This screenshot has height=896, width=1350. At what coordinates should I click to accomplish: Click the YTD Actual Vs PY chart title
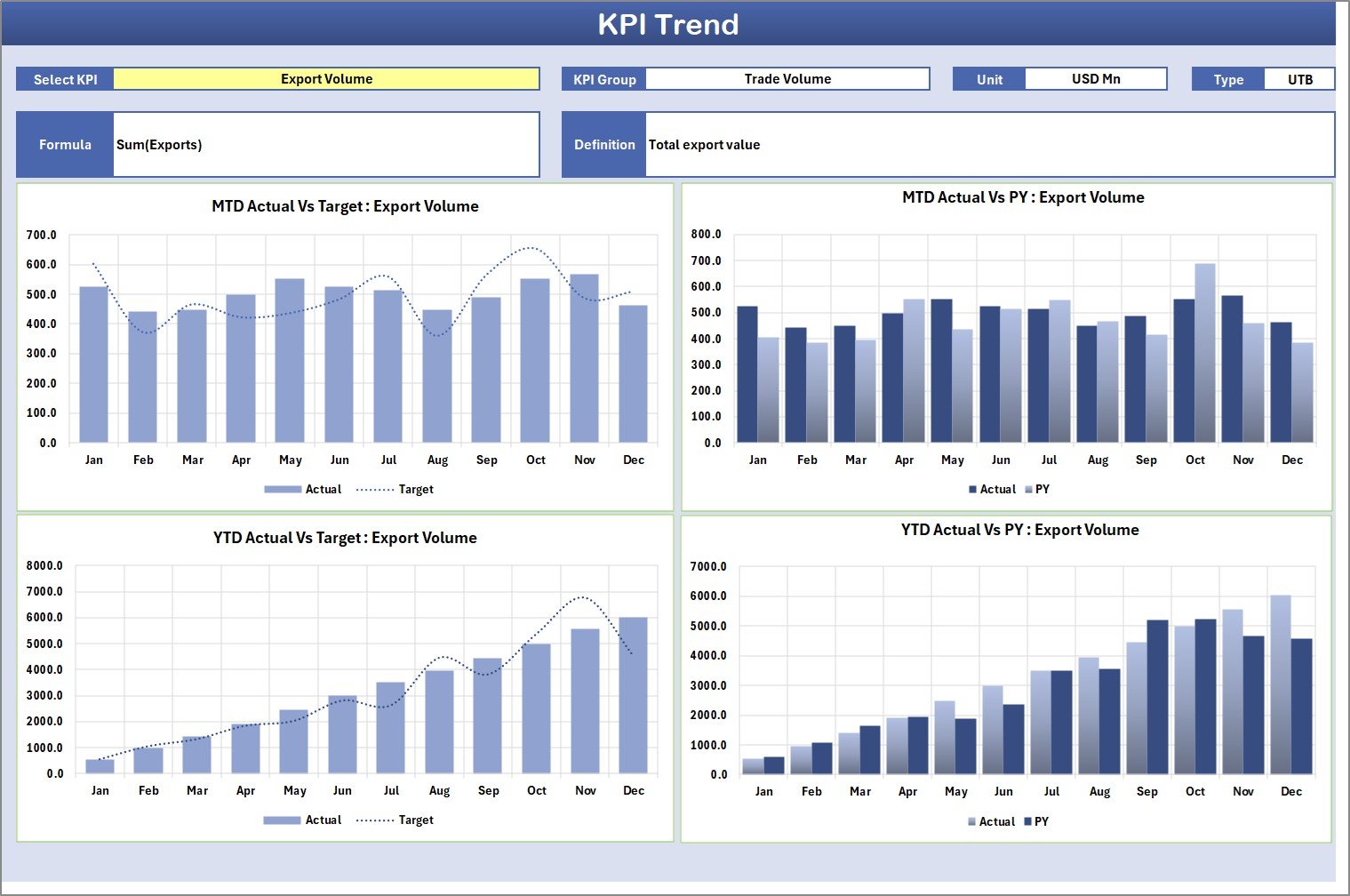[x=1019, y=530]
